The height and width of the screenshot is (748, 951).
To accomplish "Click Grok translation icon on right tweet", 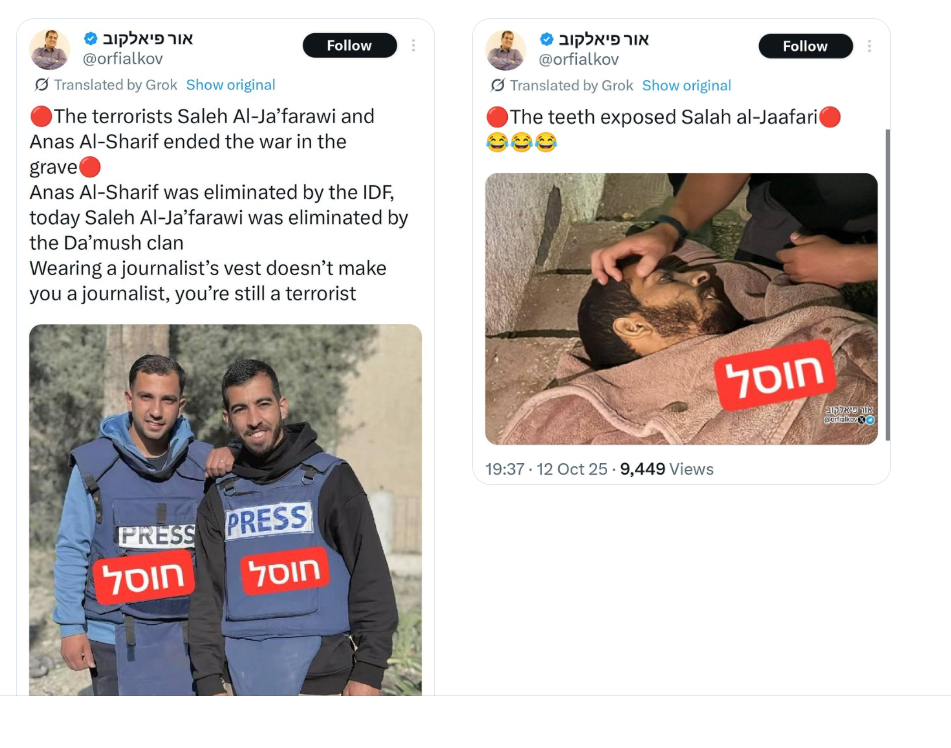I will pos(497,85).
